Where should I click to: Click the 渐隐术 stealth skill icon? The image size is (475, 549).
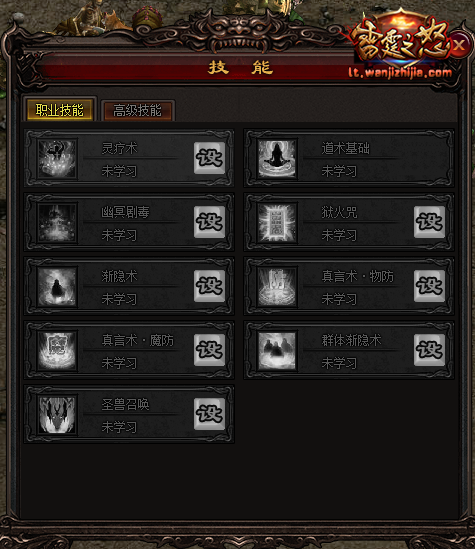pyautogui.click(x=57, y=286)
